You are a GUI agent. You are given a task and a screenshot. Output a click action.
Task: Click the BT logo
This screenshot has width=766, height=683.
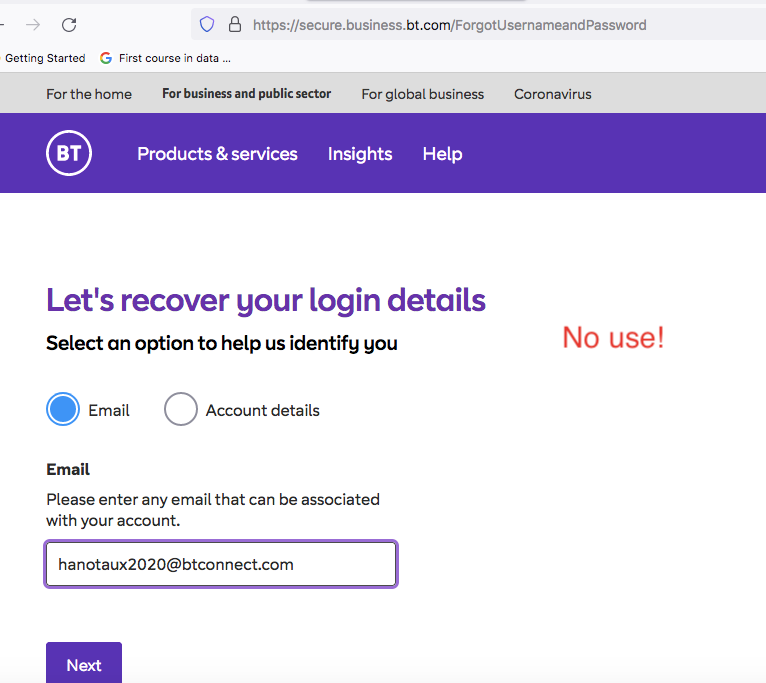click(x=69, y=154)
